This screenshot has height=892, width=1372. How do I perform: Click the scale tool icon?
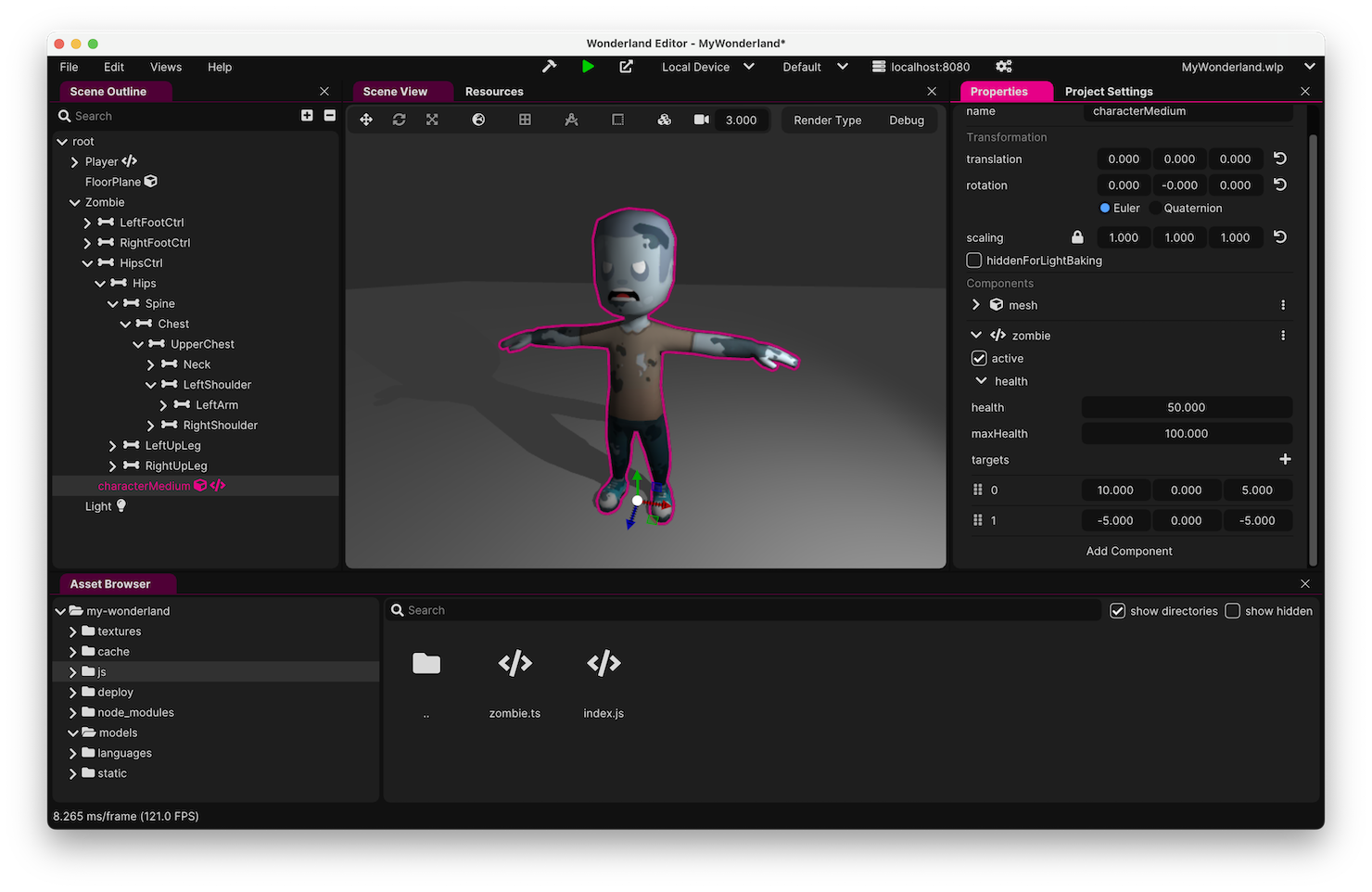coord(432,120)
